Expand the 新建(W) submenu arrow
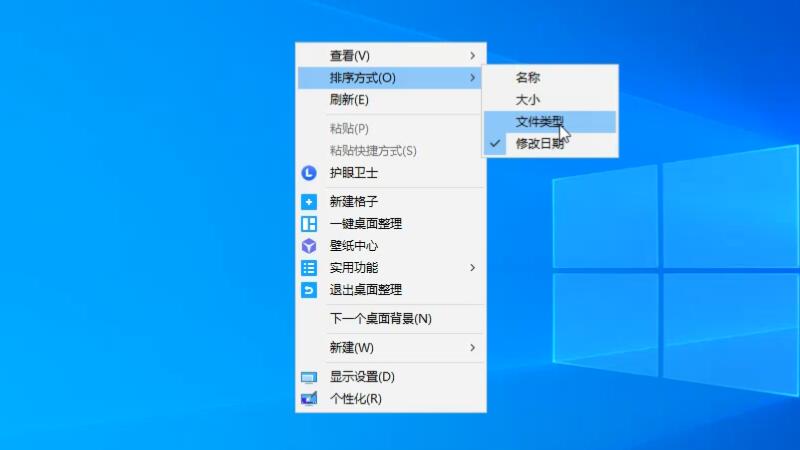Viewport: 800px width, 450px height. [x=473, y=348]
